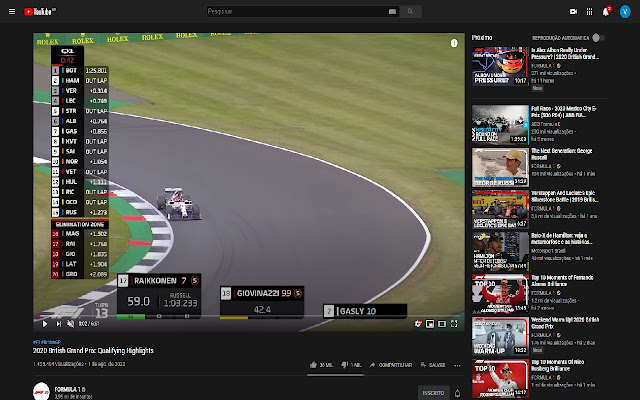Open the account avatar menu
Image resolution: width=640 pixels, height=400 pixels.
click(x=624, y=11)
